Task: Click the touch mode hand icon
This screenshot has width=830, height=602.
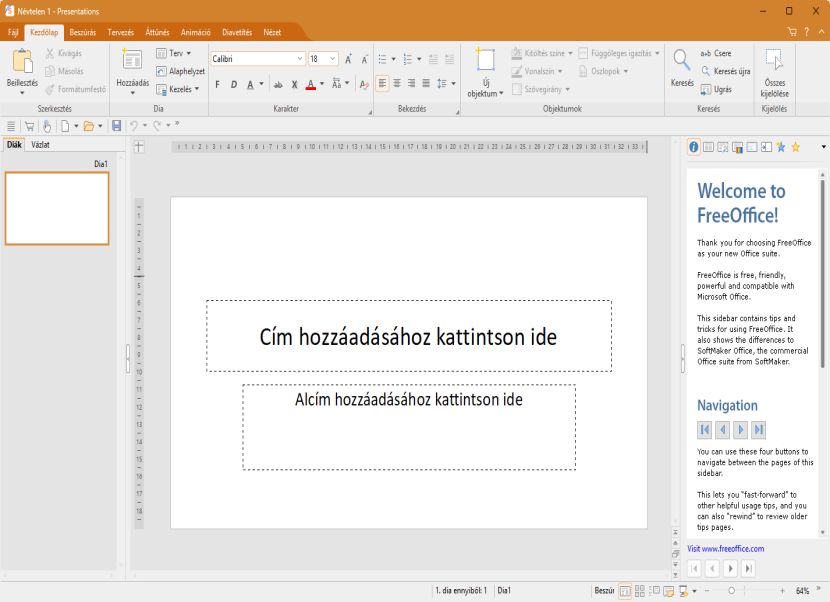Action: click(47, 126)
